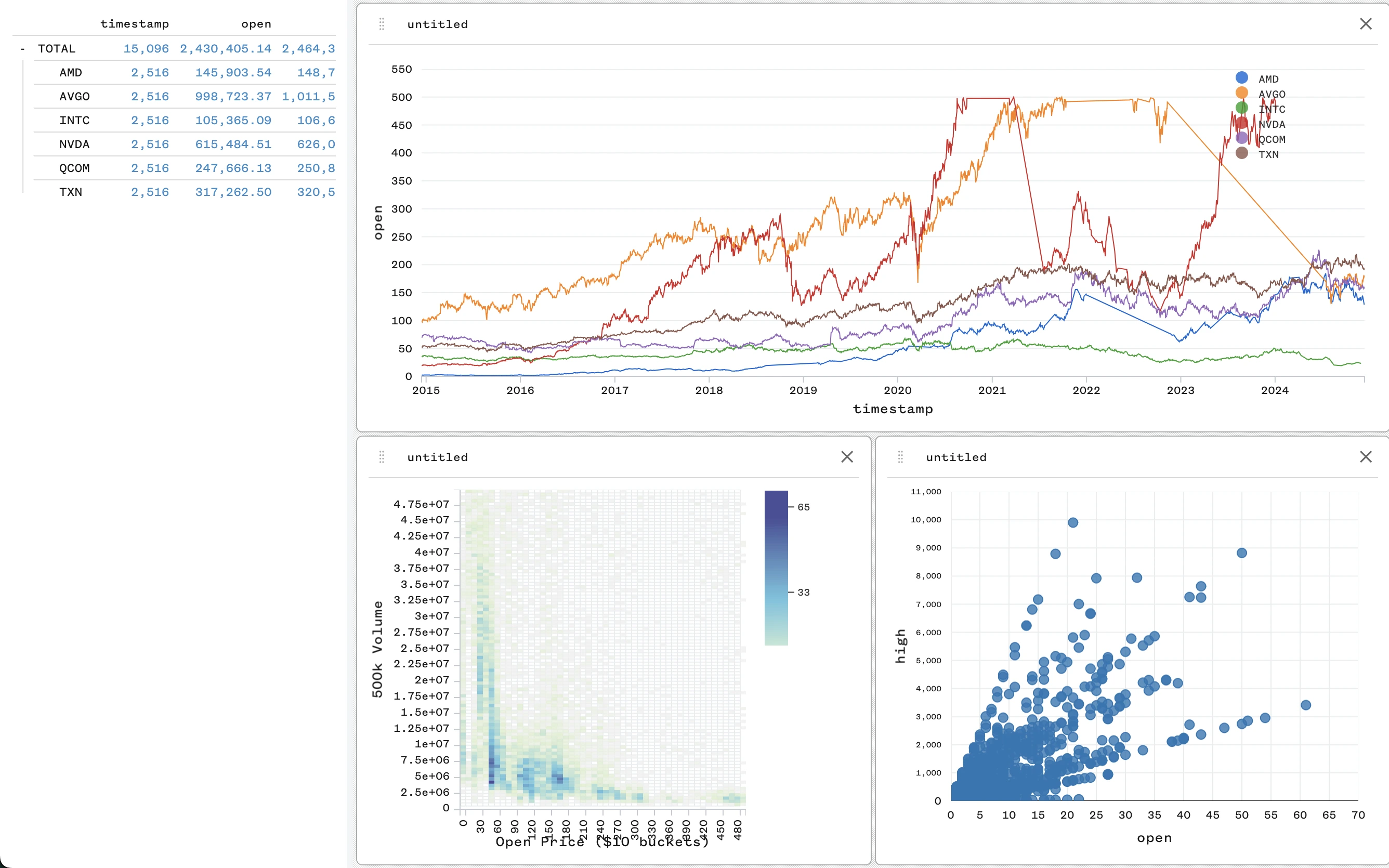This screenshot has width=1389, height=868.
Task: Grab the scatter plot drag handle
Action: 900,457
